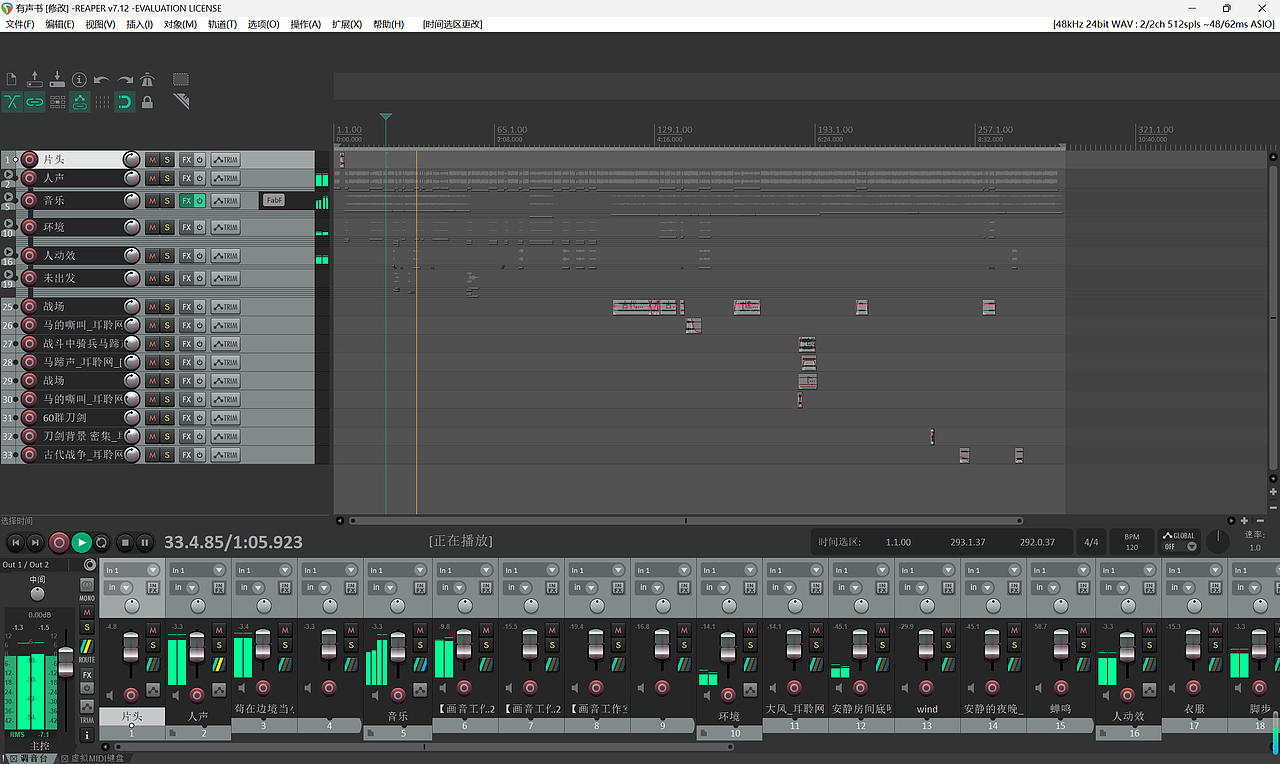
Task: Open the 编辑(E) menu
Action: 60,24
